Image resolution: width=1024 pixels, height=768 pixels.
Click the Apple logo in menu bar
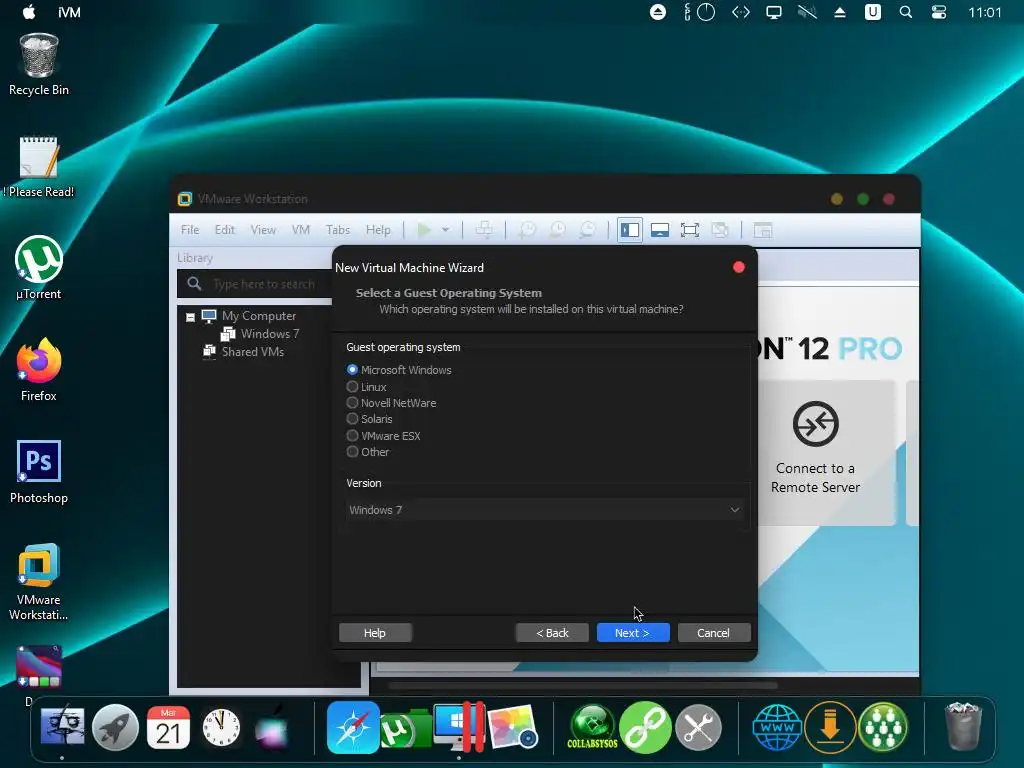click(x=29, y=12)
